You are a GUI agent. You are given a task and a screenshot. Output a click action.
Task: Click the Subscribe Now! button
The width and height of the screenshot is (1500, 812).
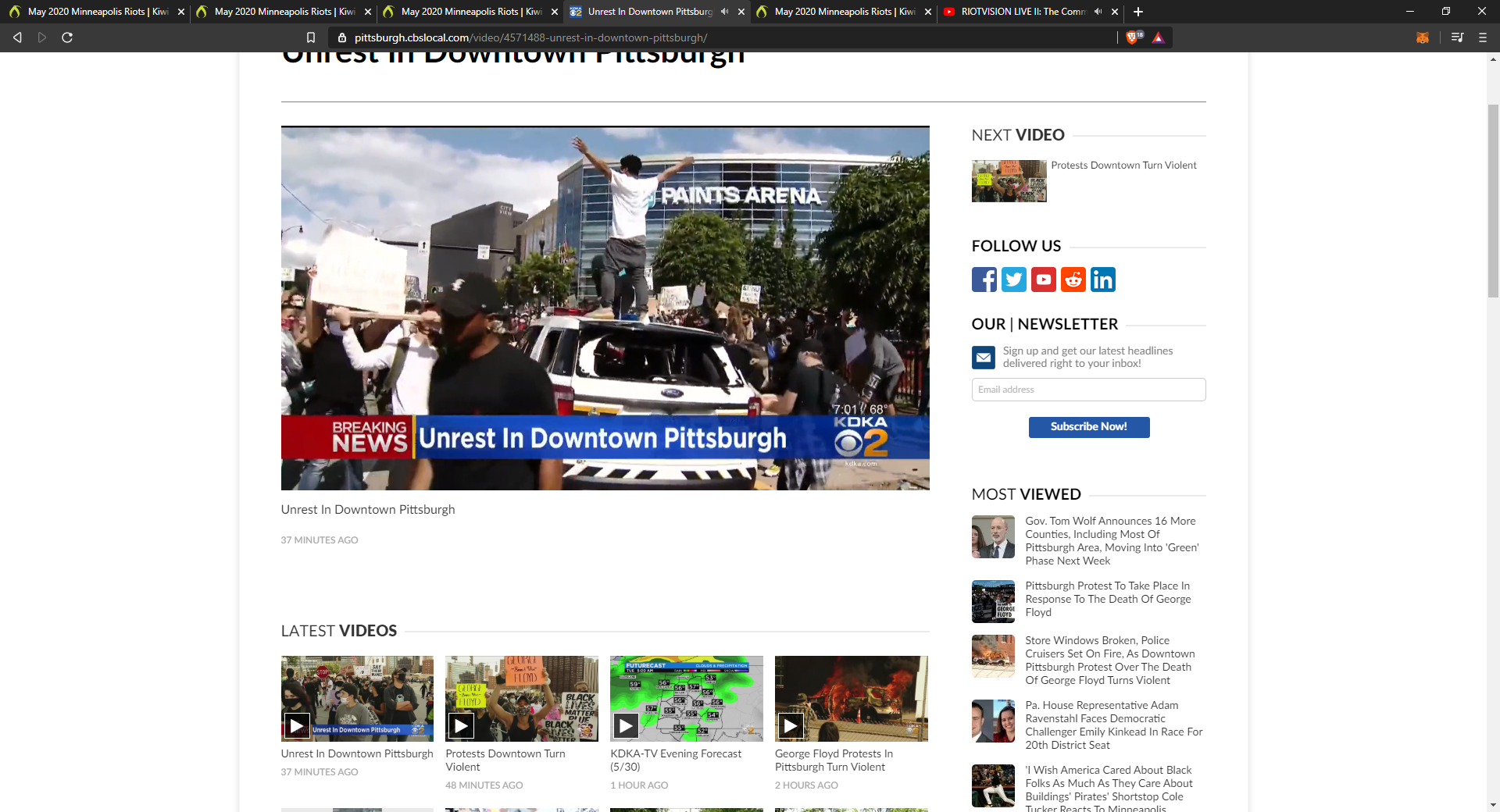(1089, 427)
